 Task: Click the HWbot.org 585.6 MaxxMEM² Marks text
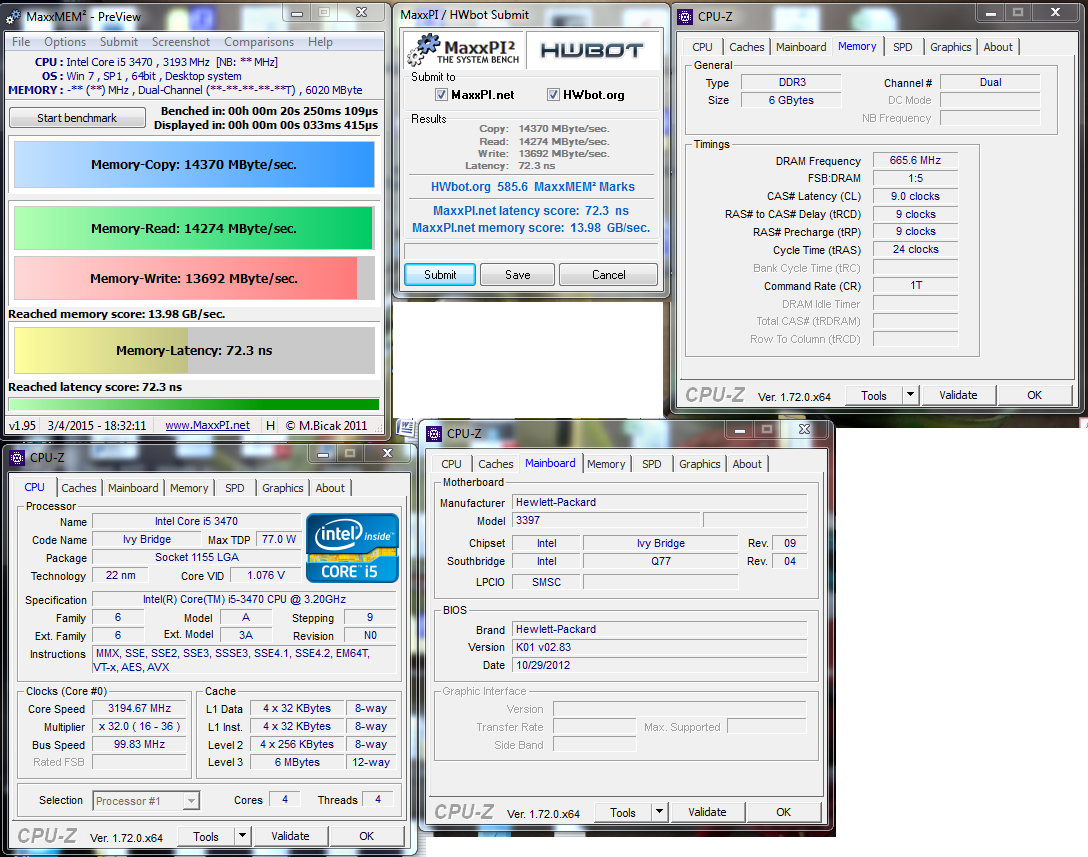(x=532, y=187)
